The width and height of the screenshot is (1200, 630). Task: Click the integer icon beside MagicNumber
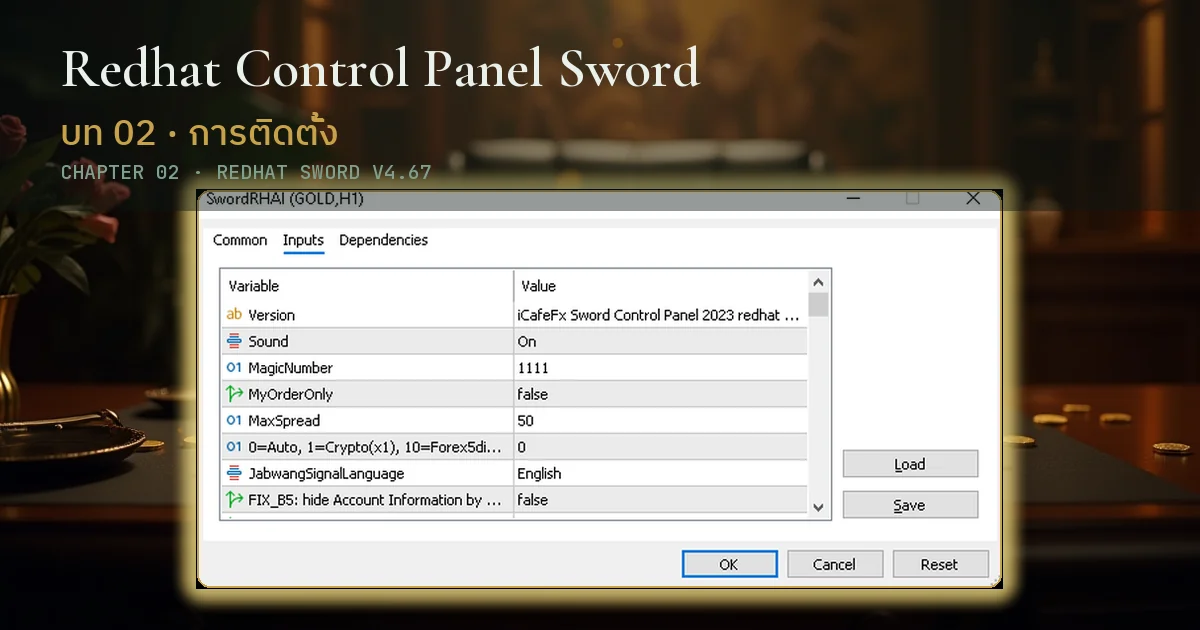click(234, 368)
